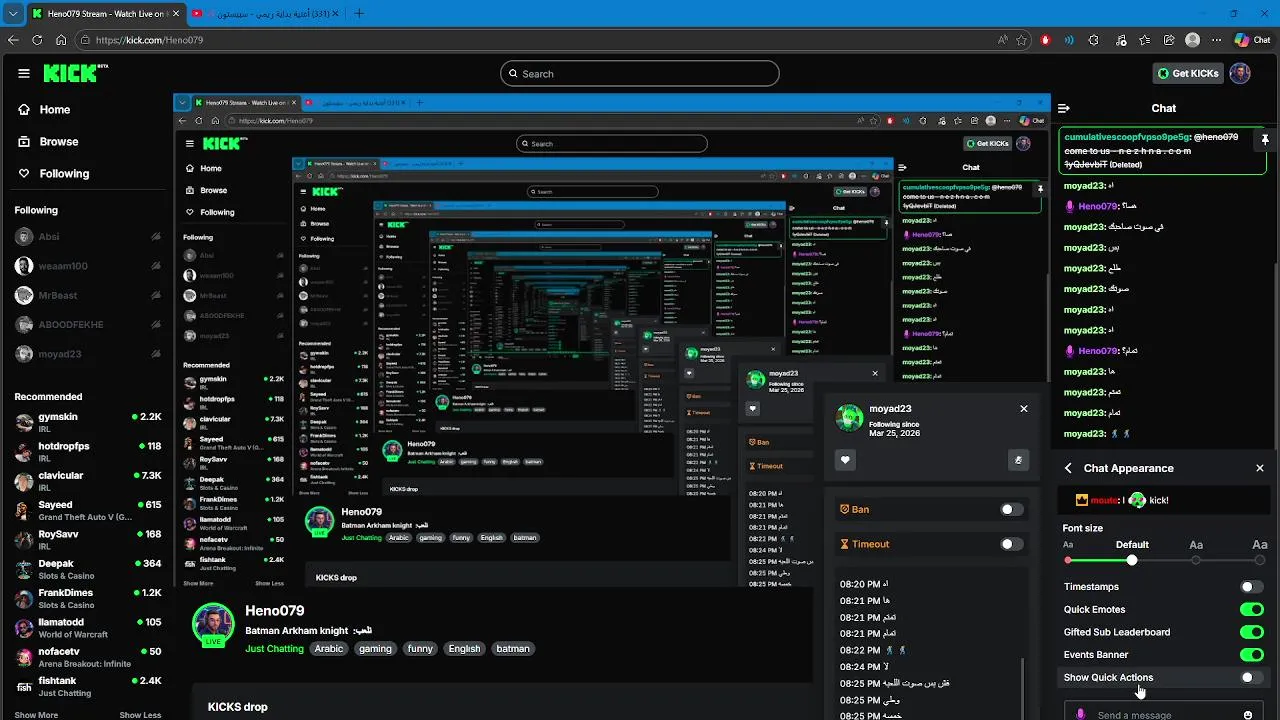Open the Kick hamburger sidebar menu

pyautogui.click(x=24, y=73)
